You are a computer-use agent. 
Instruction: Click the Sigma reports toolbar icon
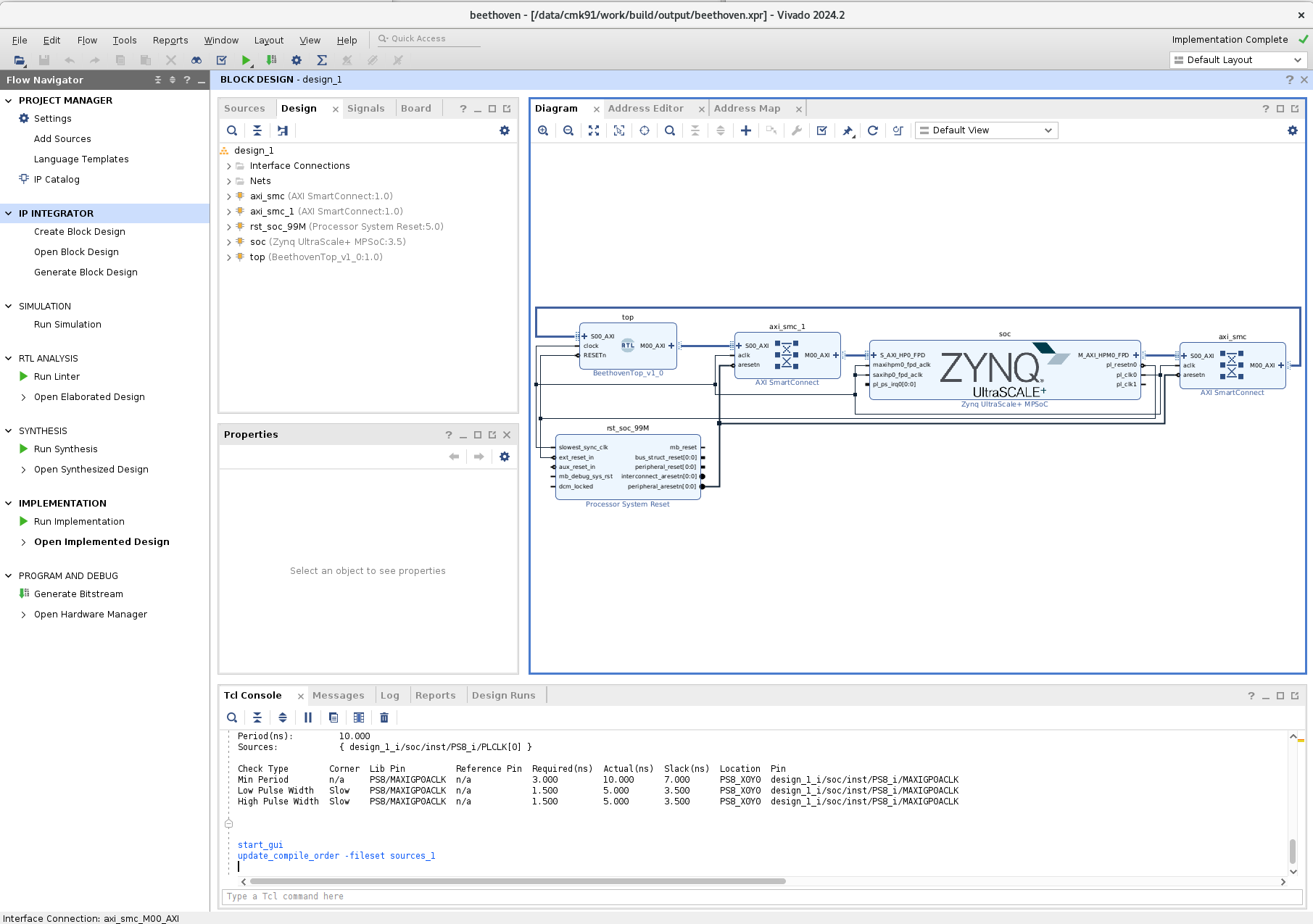(322, 60)
